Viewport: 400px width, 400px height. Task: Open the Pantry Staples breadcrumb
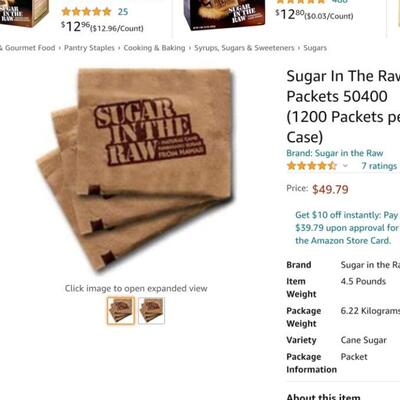pyautogui.click(x=89, y=48)
